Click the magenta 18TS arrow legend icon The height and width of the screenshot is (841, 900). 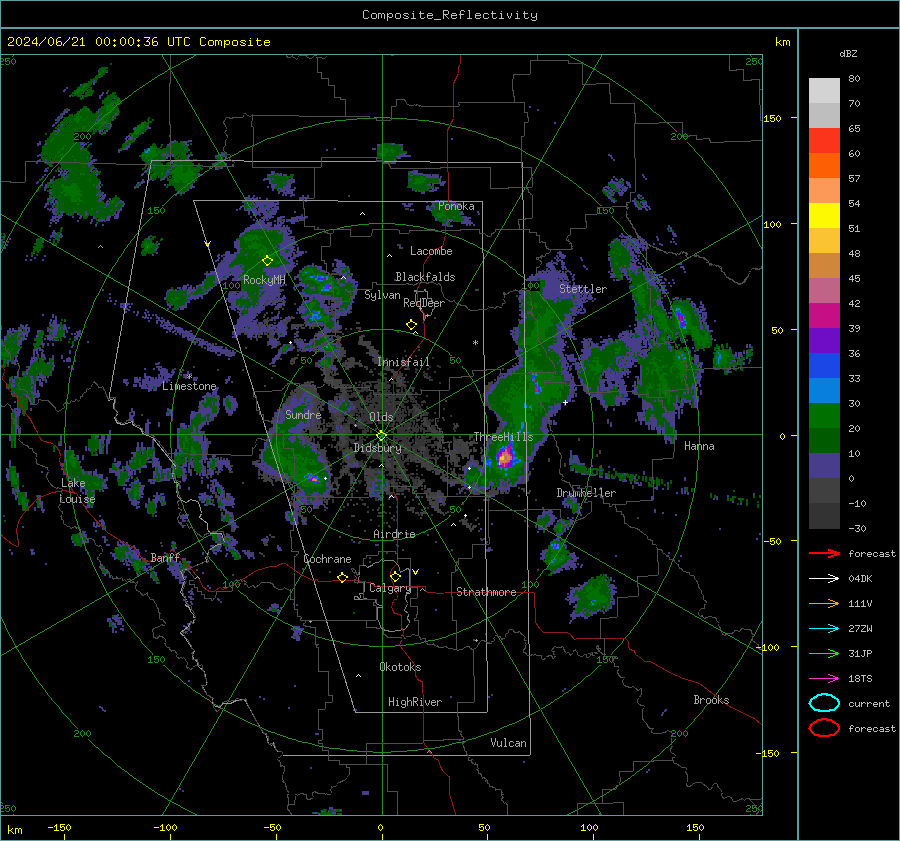click(824, 679)
